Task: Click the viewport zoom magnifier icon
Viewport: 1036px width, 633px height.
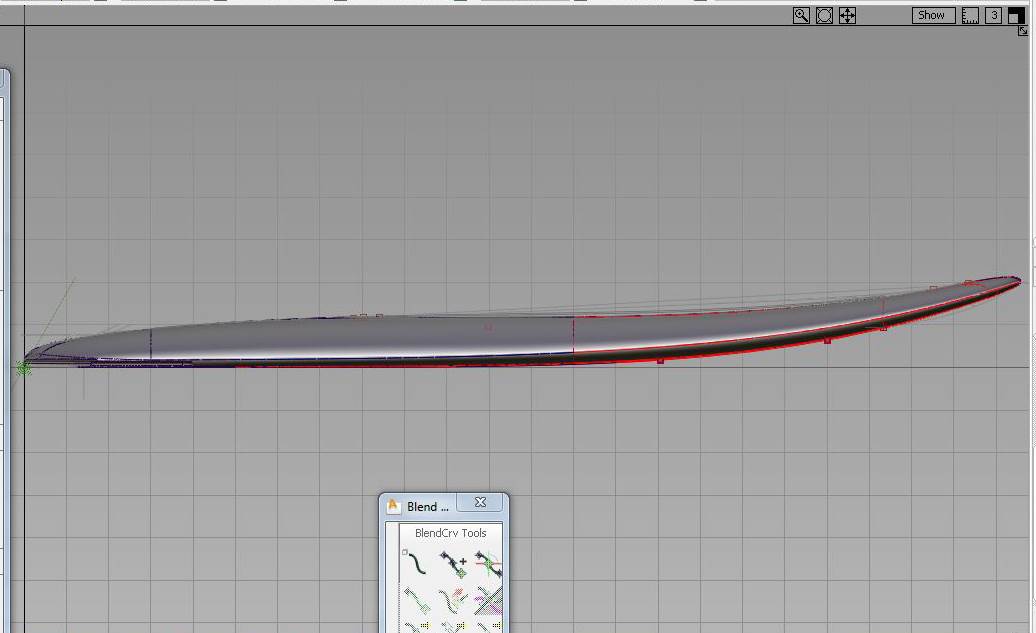Action: coord(801,15)
